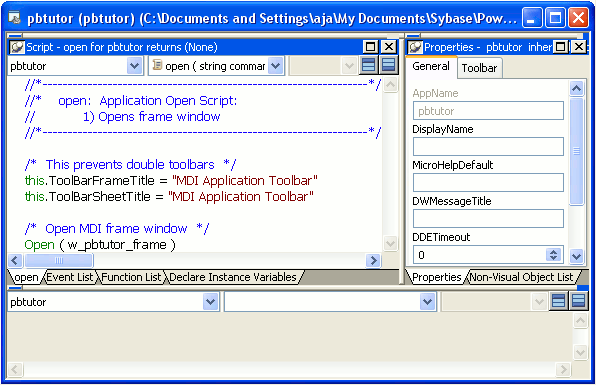
Task: Open the pbtutor object dropdown in the Script pane
Action: click(134, 66)
